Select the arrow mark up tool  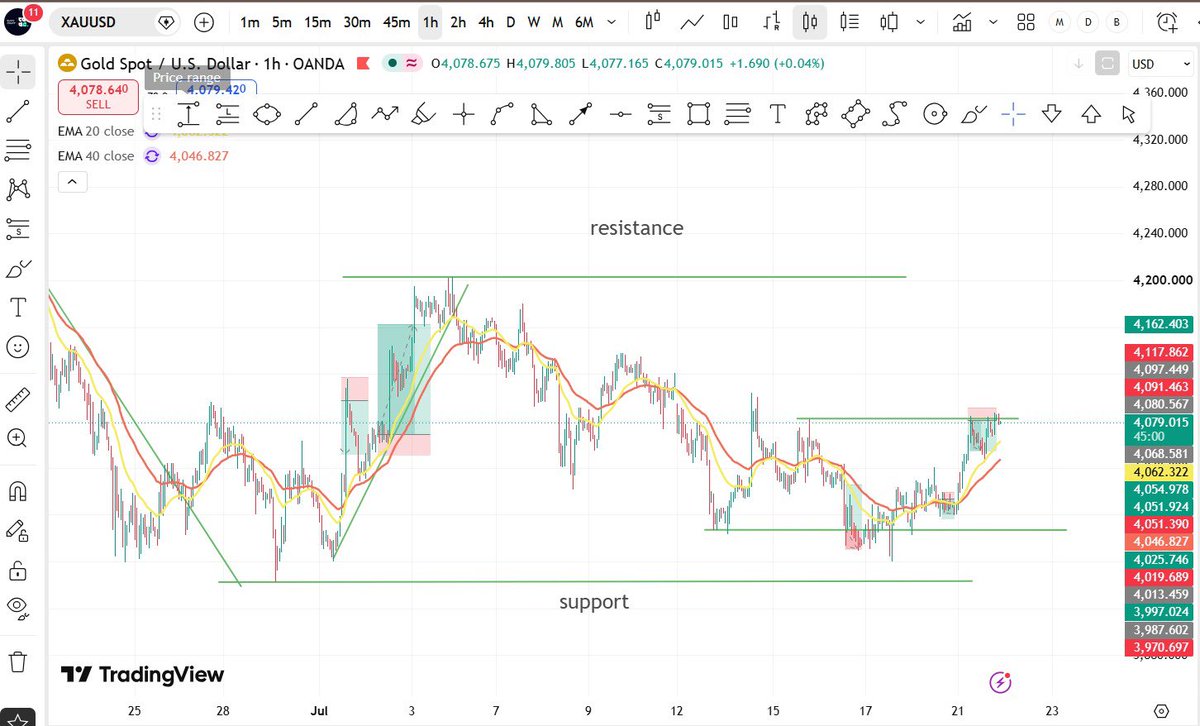click(x=1091, y=115)
